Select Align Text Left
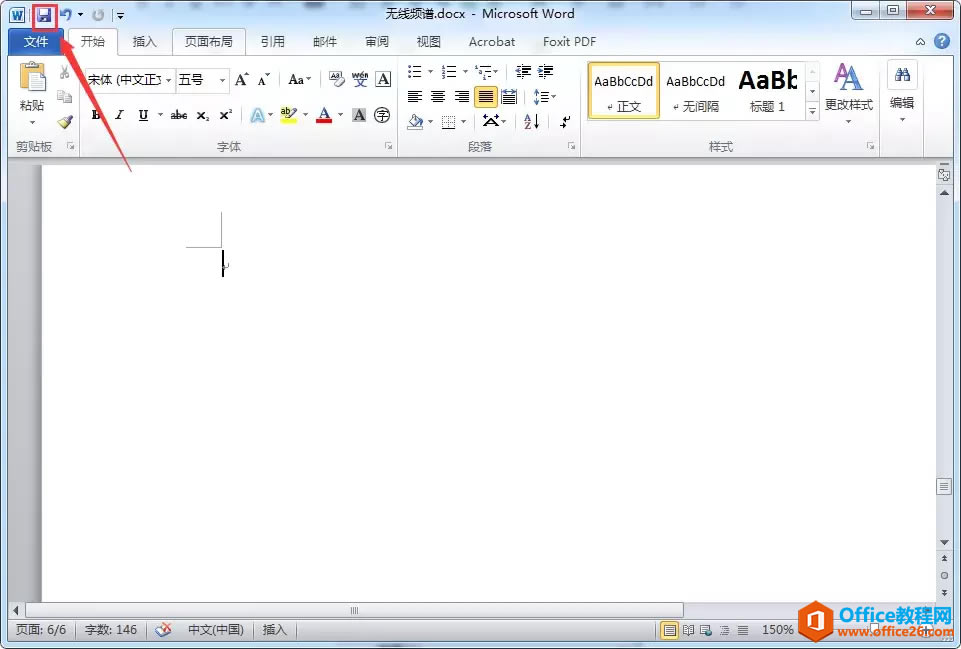The height and width of the screenshot is (649, 961). pyautogui.click(x=415, y=97)
